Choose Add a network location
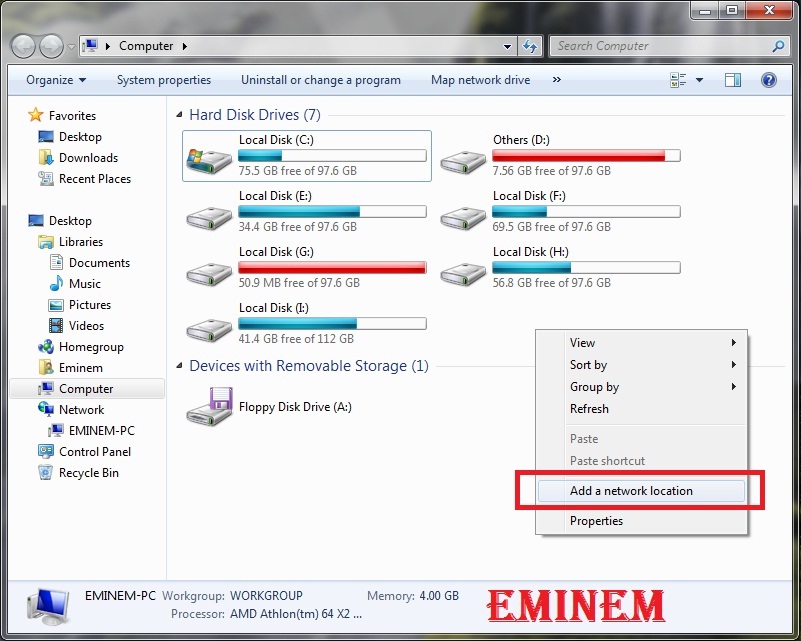 point(642,491)
